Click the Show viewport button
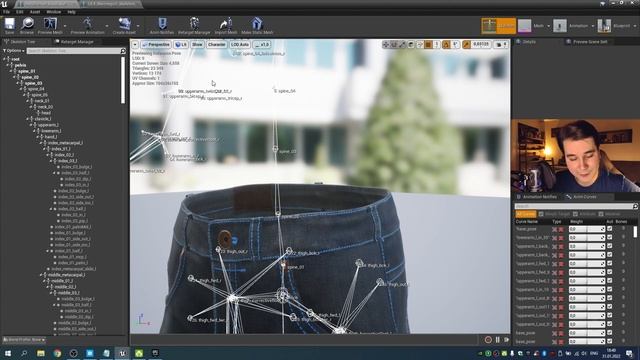The width and height of the screenshot is (640, 360). click(x=197, y=44)
